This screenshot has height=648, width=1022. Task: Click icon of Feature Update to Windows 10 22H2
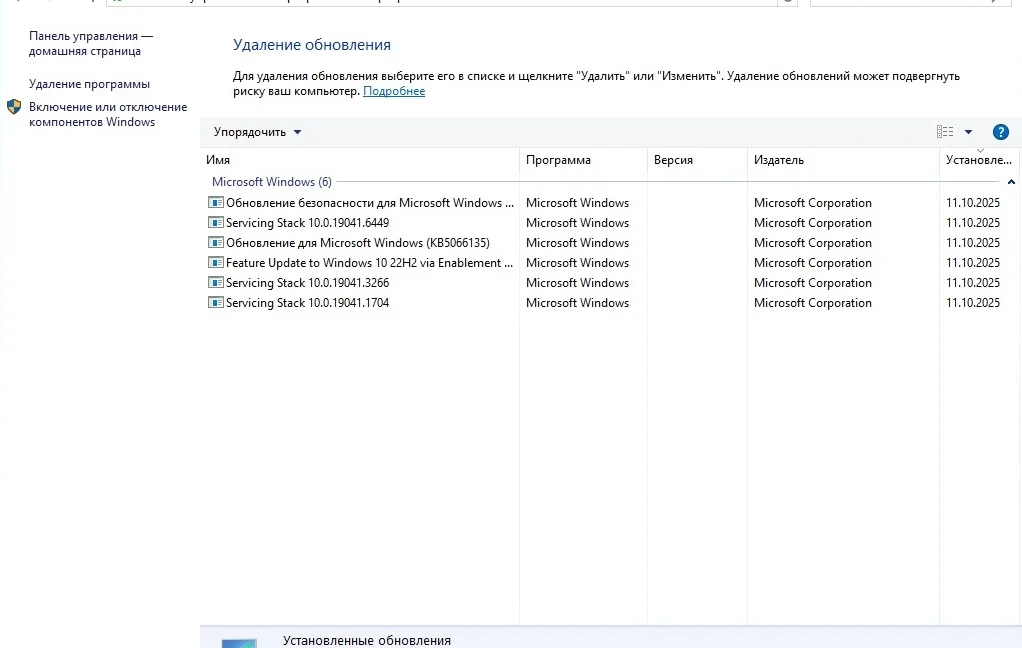[x=215, y=263]
